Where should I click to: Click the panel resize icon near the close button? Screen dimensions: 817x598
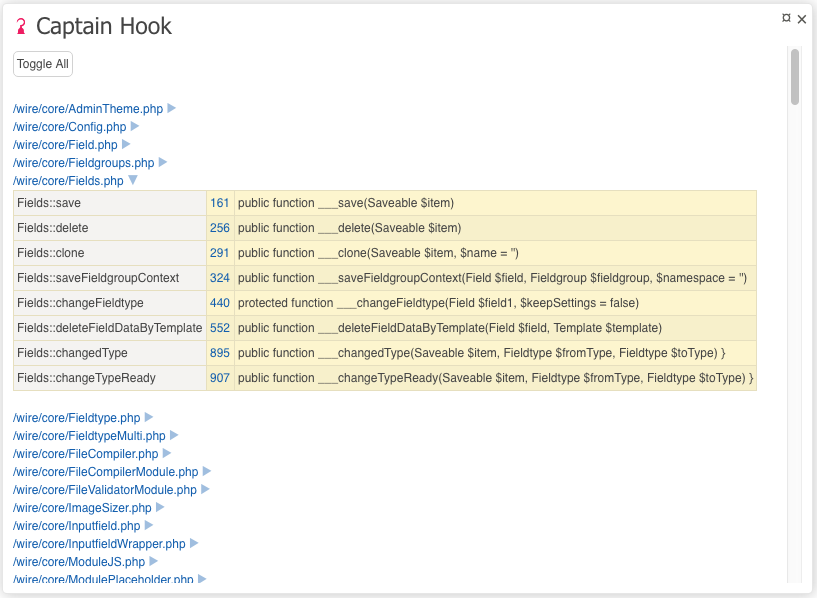click(x=786, y=18)
